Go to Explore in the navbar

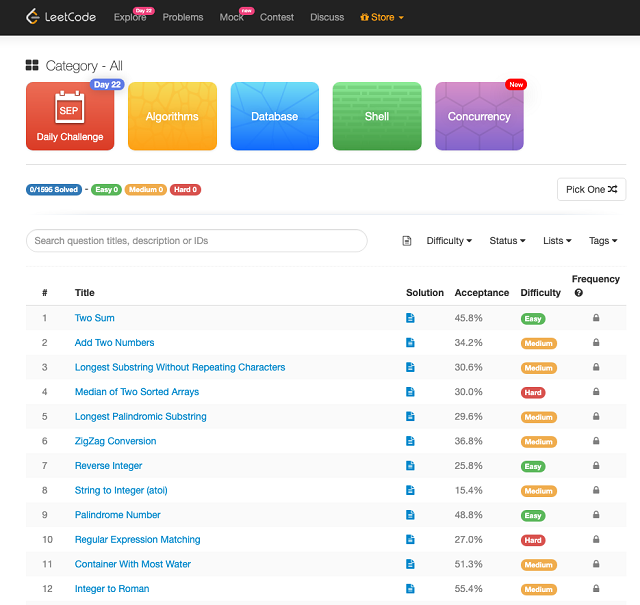[130, 17]
